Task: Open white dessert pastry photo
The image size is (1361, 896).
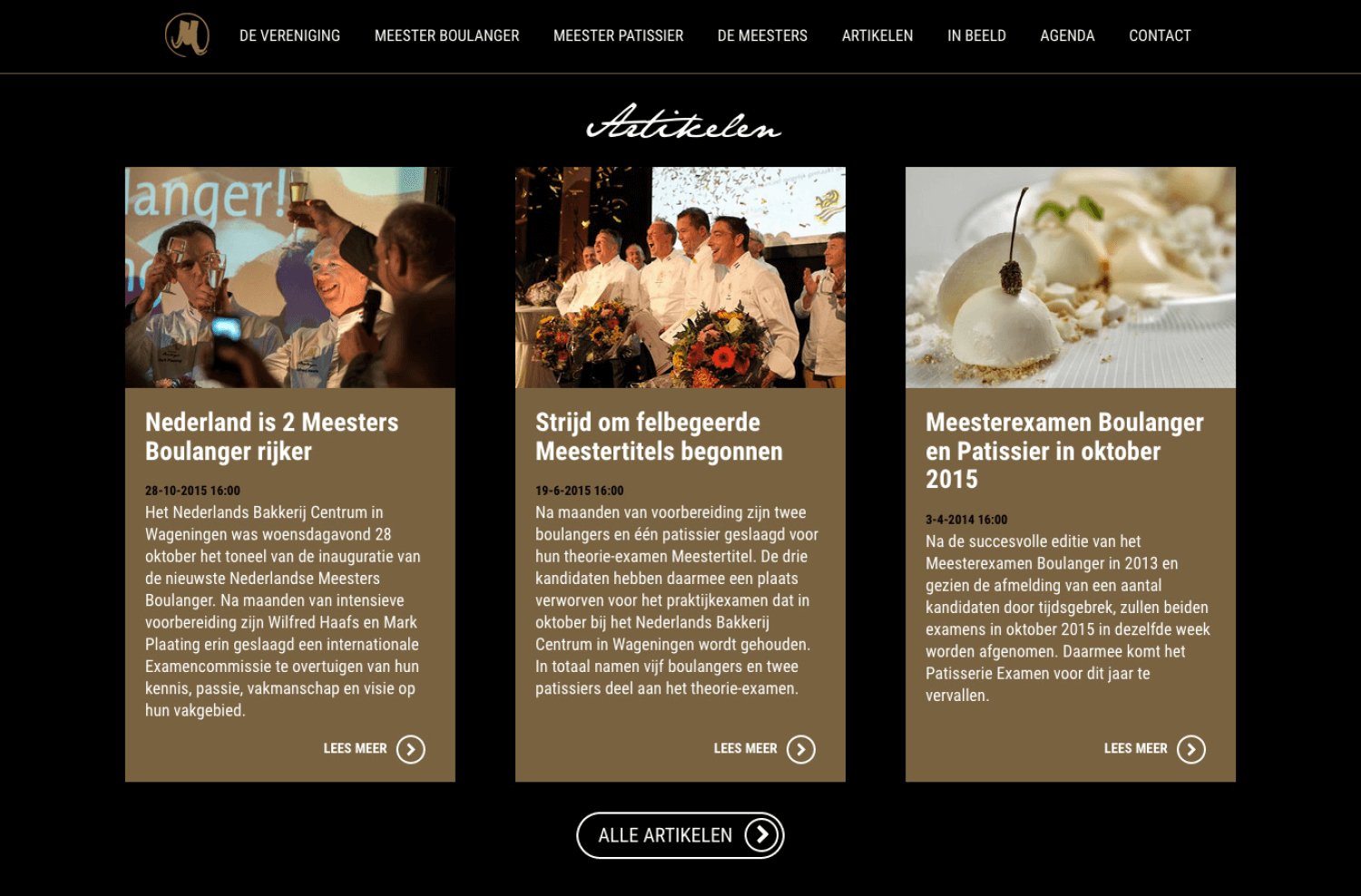Action: [x=1071, y=278]
